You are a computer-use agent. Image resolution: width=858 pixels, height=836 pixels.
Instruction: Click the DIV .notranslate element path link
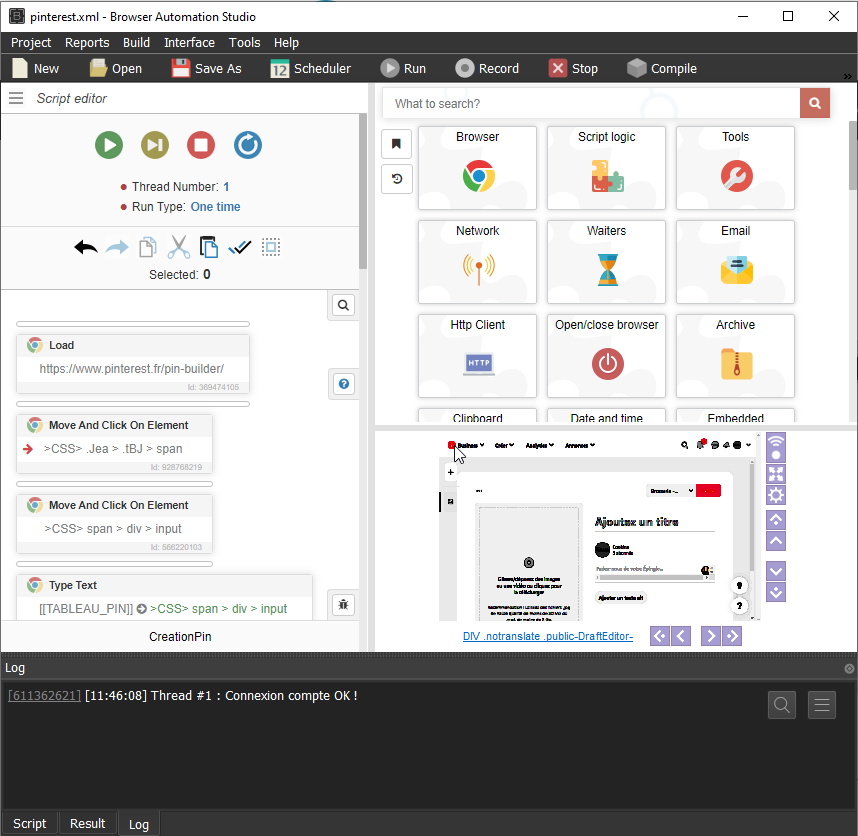(548, 636)
